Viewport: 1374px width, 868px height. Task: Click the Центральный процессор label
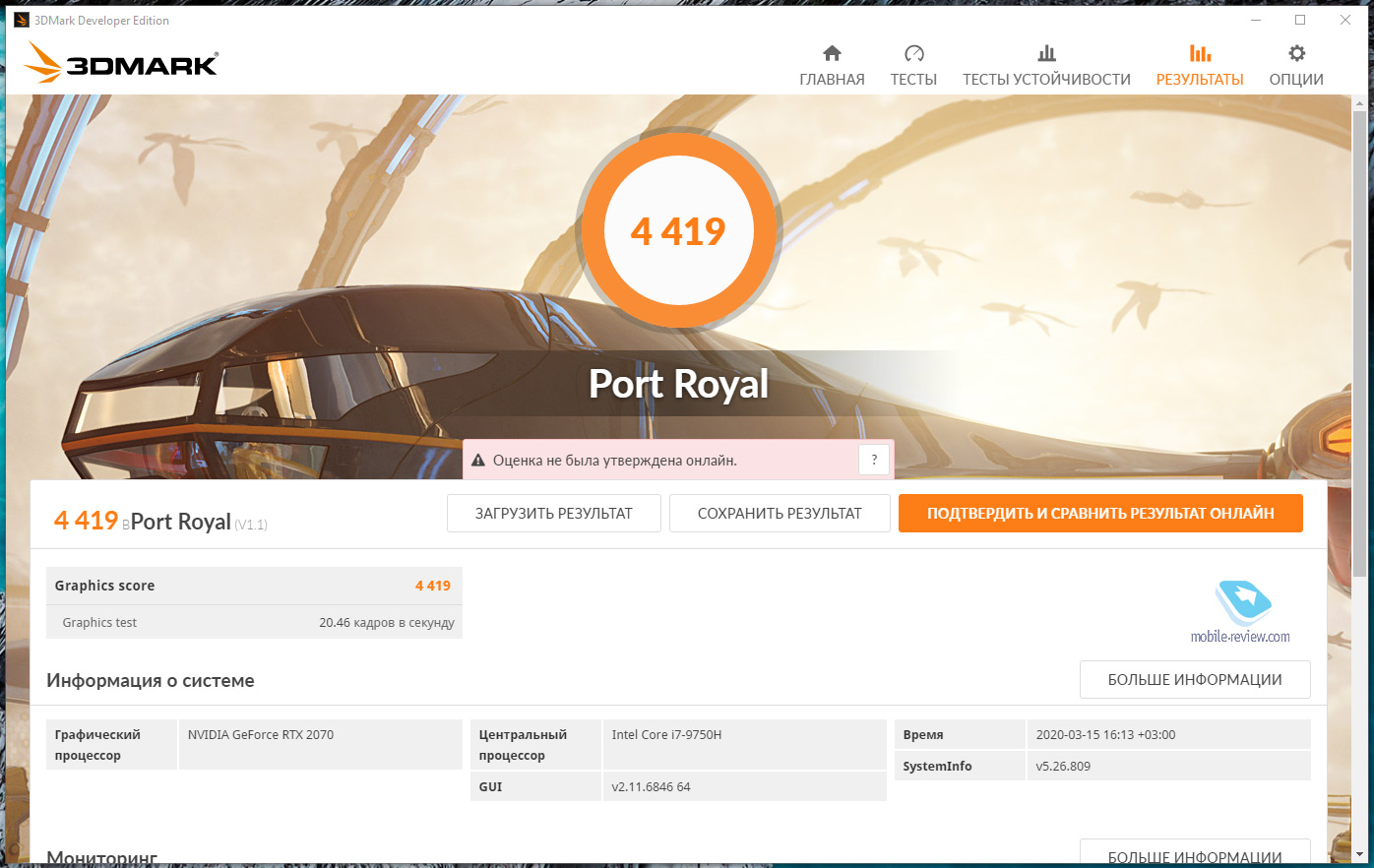523,745
